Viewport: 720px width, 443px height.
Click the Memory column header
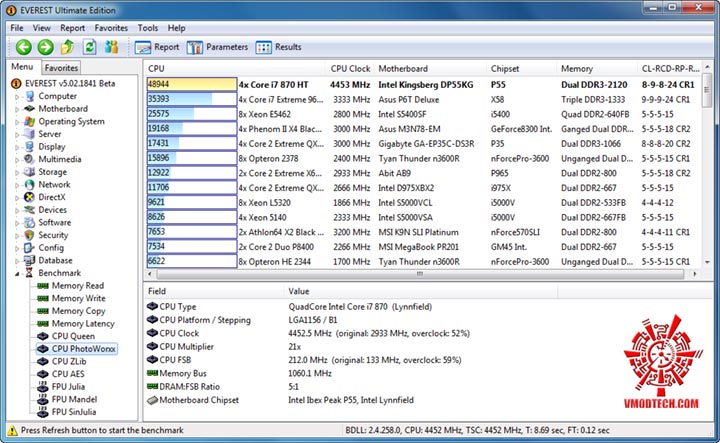coord(597,68)
